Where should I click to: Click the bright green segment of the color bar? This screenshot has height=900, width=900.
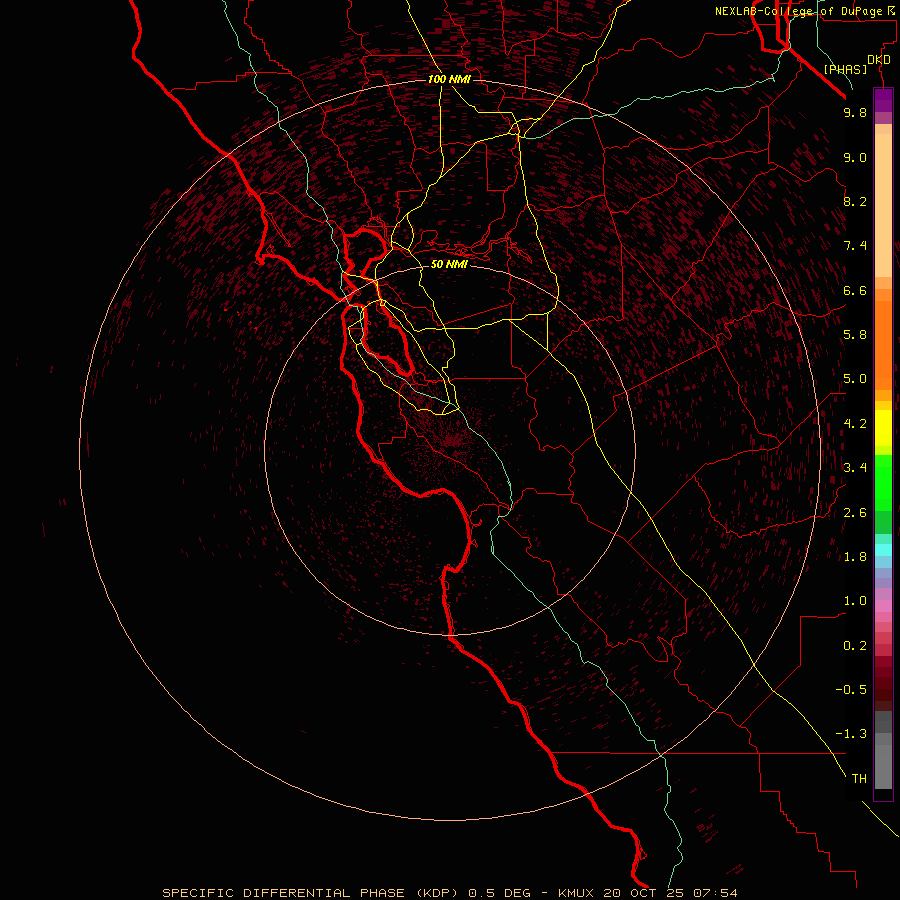[x=883, y=482]
